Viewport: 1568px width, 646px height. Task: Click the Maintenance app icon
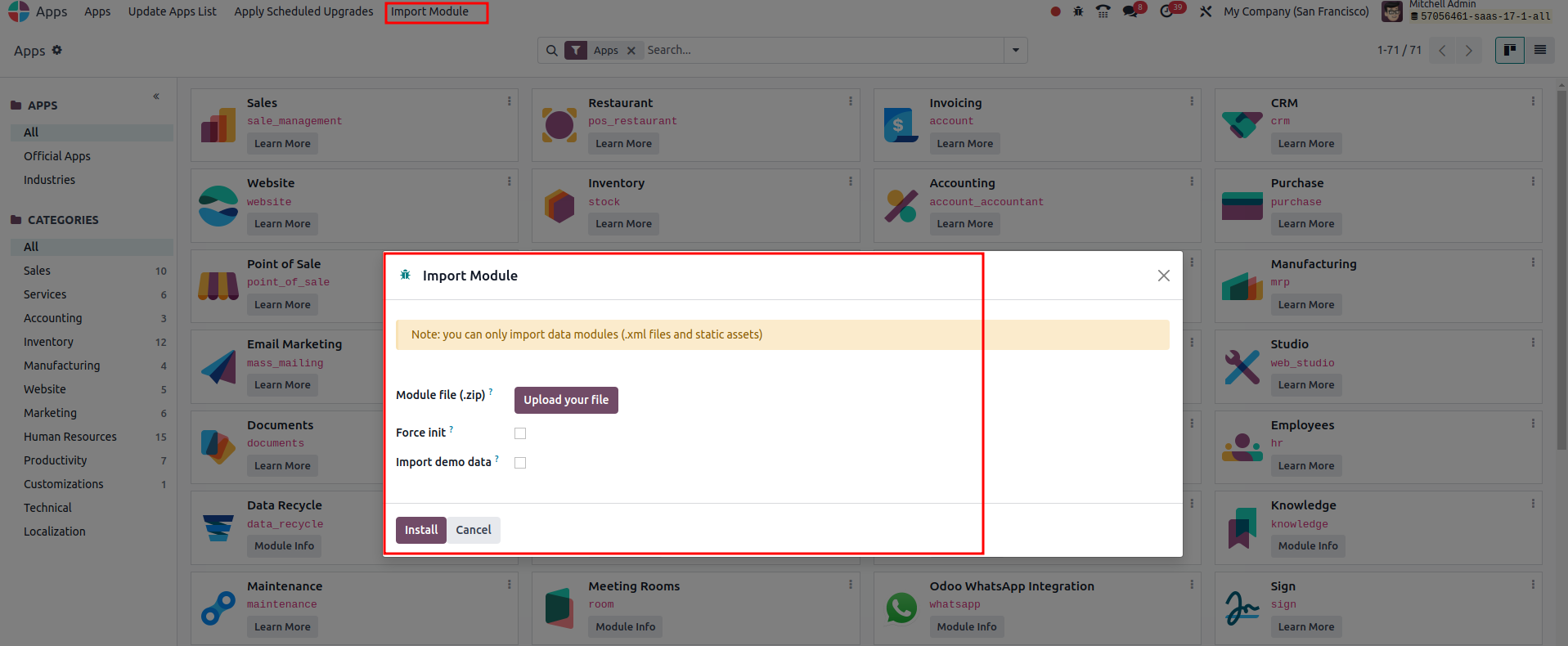[x=218, y=608]
